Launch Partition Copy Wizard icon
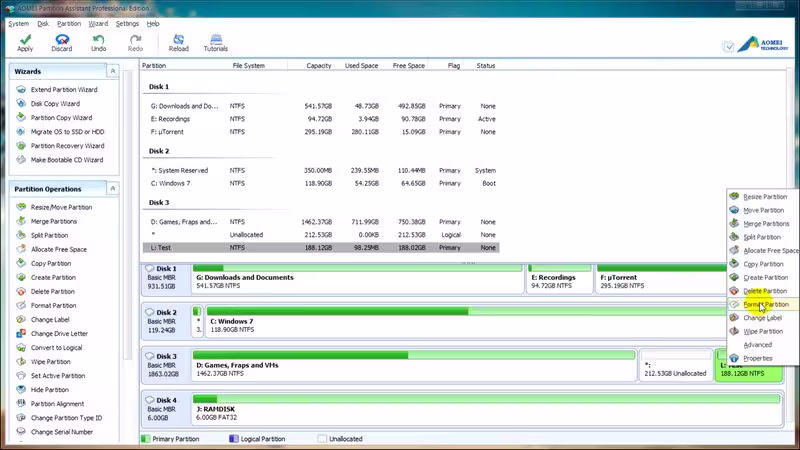The width and height of the screenshot is (800, 450). click(x=21, y=117)
